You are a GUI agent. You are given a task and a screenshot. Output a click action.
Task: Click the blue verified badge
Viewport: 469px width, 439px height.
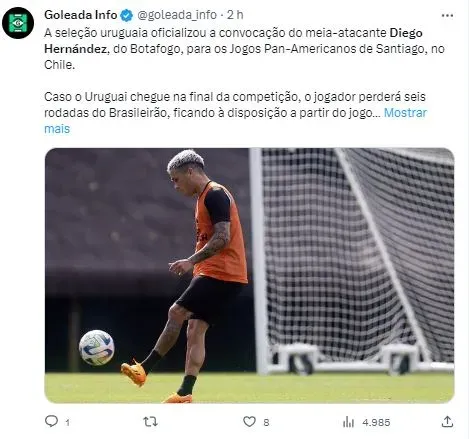[126, 15]
